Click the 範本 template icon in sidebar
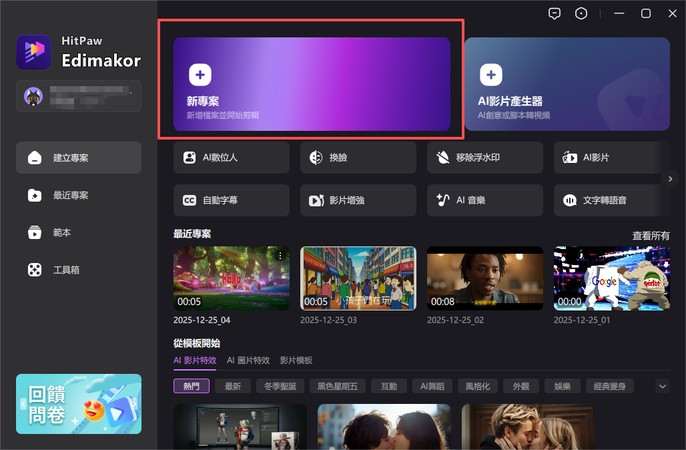Image resolution: width=686 pixels, height=450 pixels. coord(35,232)
